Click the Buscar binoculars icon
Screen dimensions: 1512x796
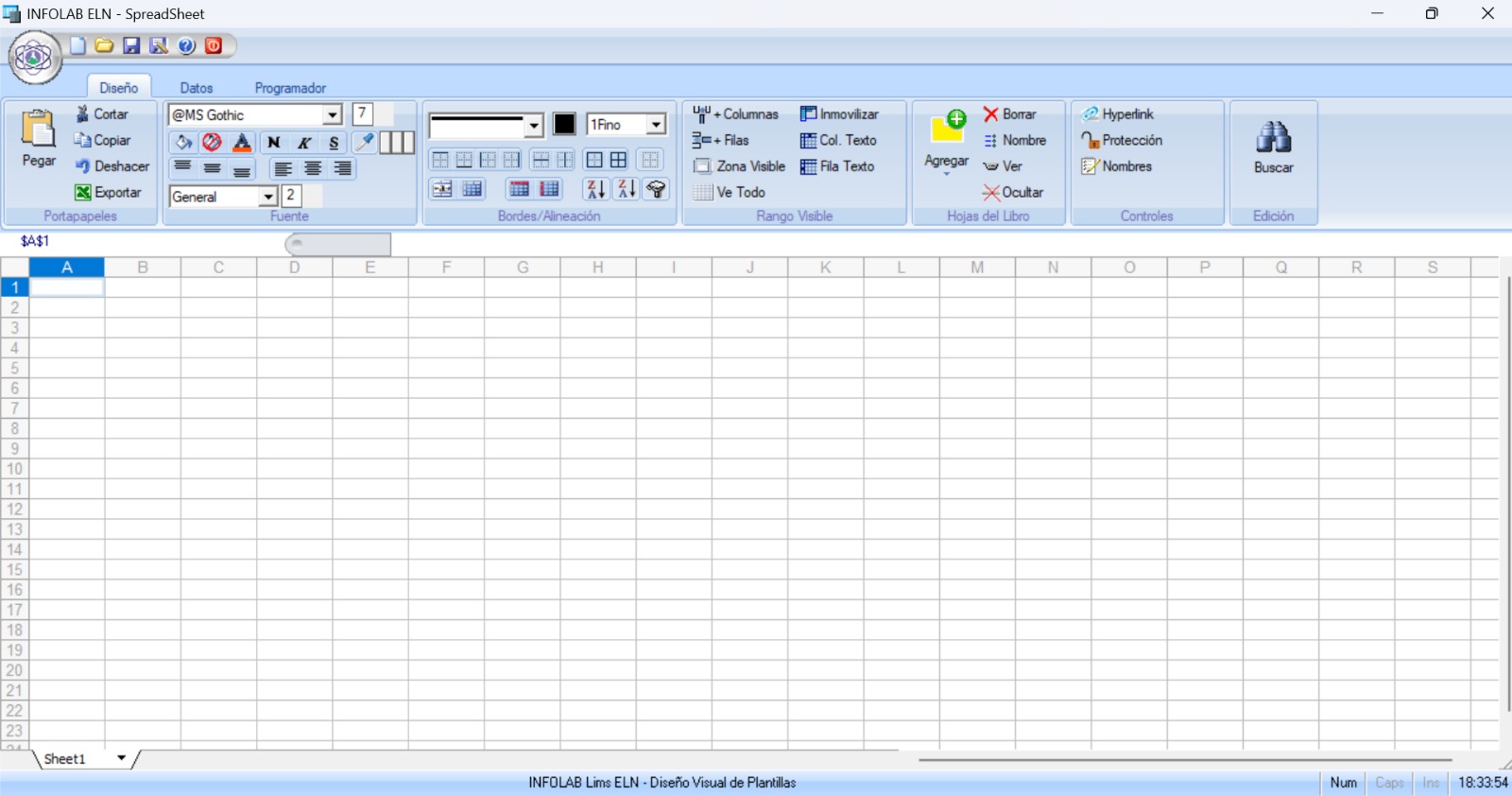click(x=1273, y=138)
